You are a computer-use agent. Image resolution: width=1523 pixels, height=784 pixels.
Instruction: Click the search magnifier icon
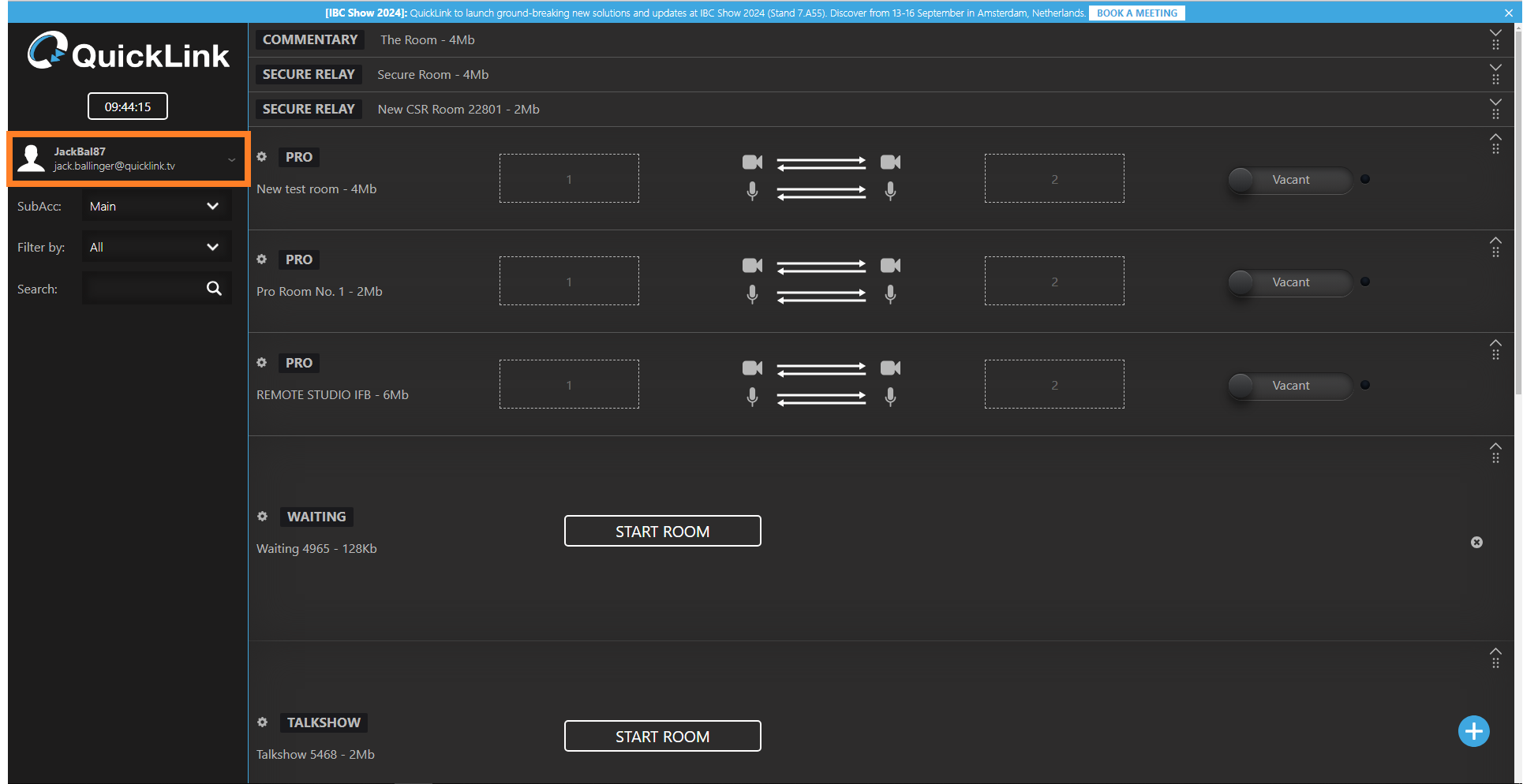point(214,289)
